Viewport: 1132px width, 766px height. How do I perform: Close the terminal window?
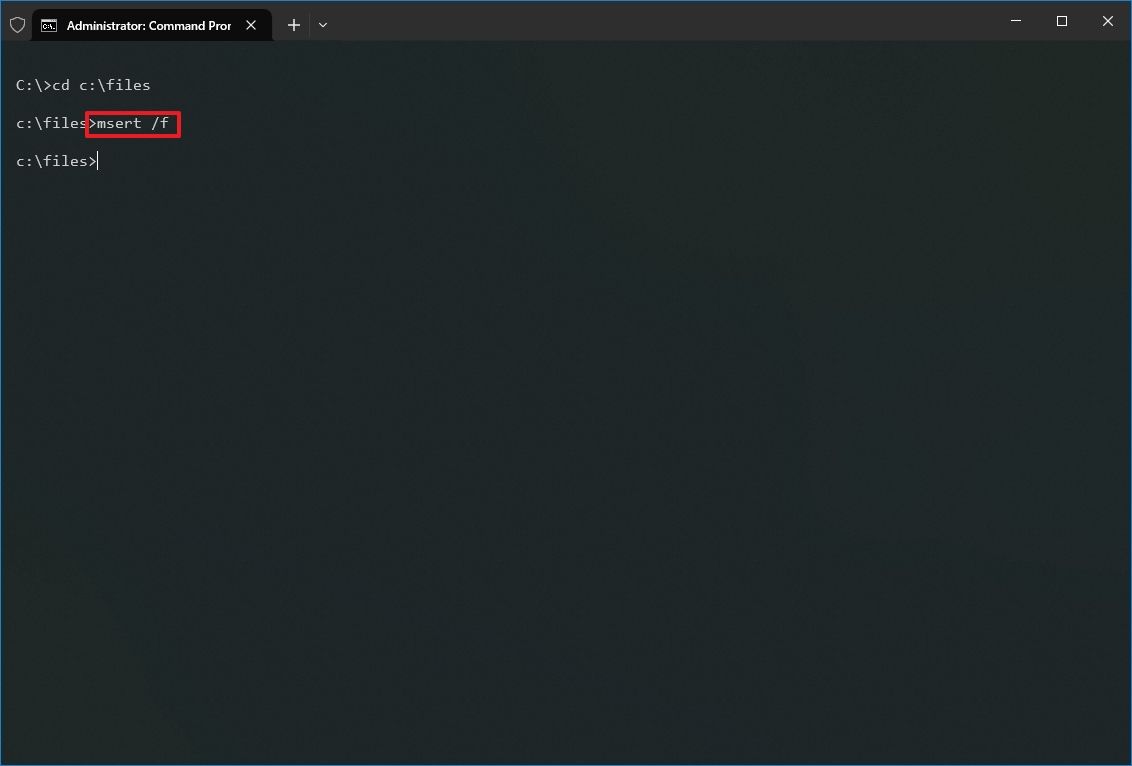click(1108, 21)
